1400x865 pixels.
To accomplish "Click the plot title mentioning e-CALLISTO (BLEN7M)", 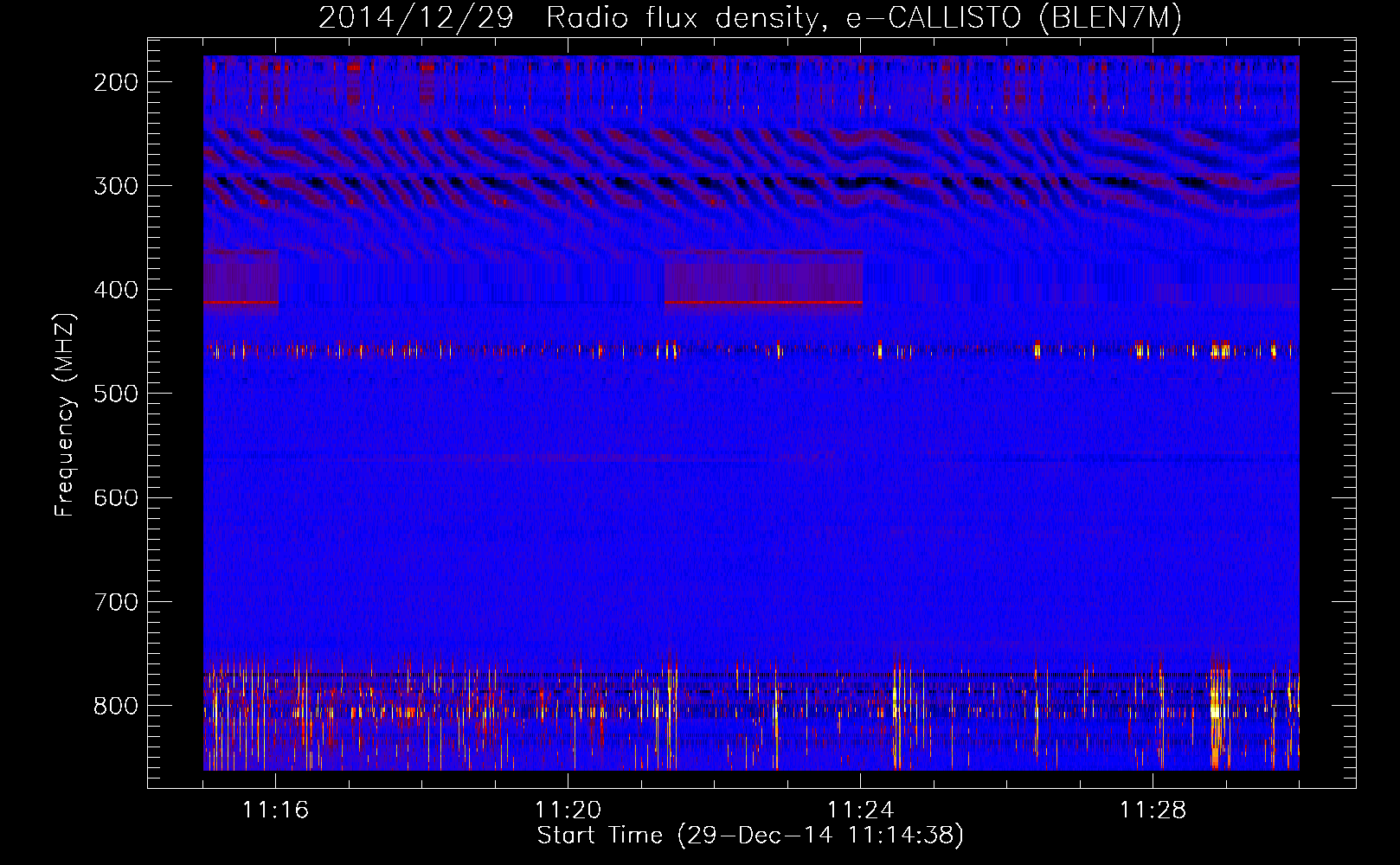I will (x=750, y=17).
